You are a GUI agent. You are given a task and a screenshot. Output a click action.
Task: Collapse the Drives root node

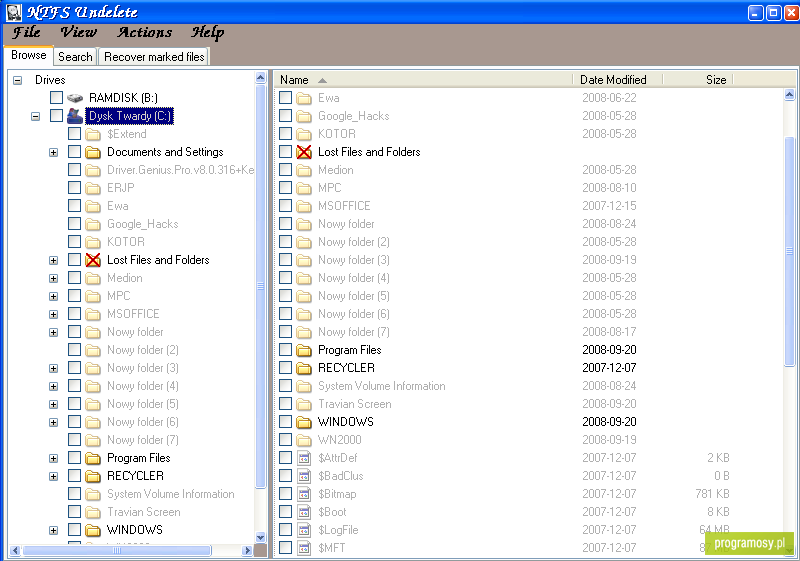(17, 80)
